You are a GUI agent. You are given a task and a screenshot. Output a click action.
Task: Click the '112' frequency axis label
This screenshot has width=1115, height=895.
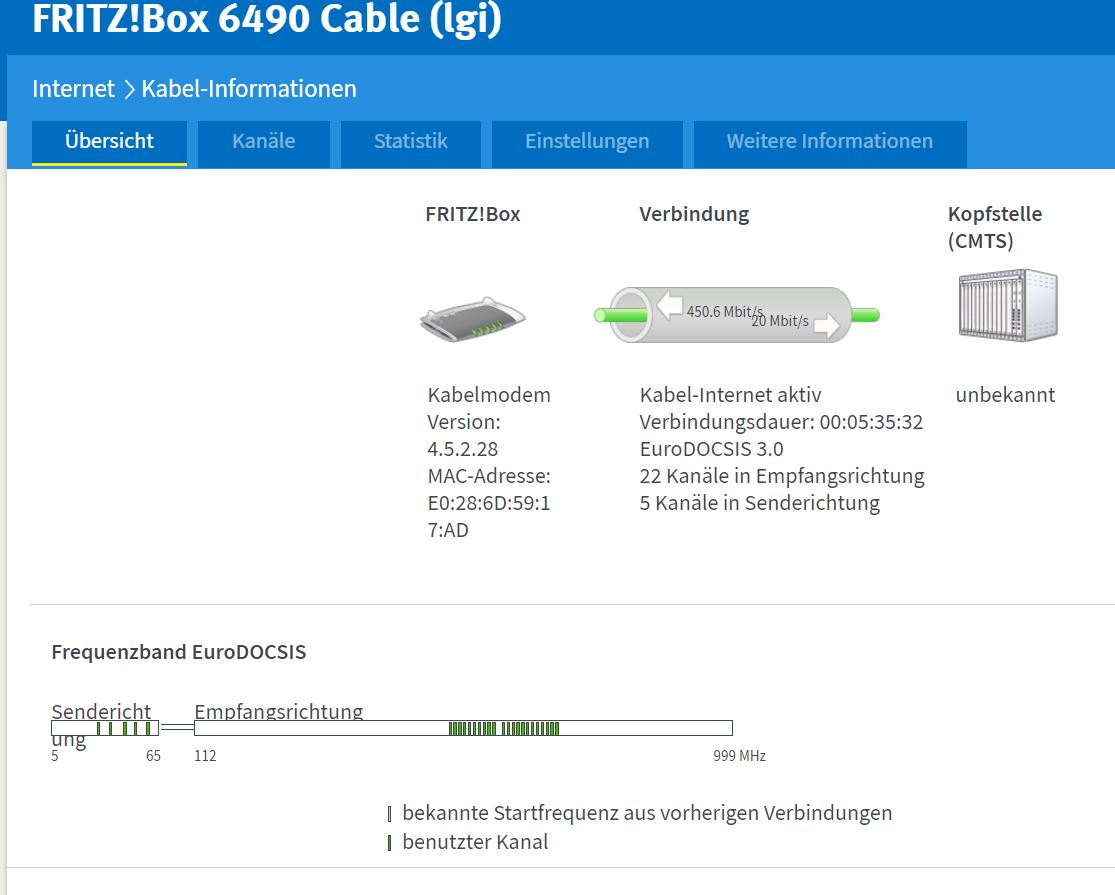[x=206, y=756]
